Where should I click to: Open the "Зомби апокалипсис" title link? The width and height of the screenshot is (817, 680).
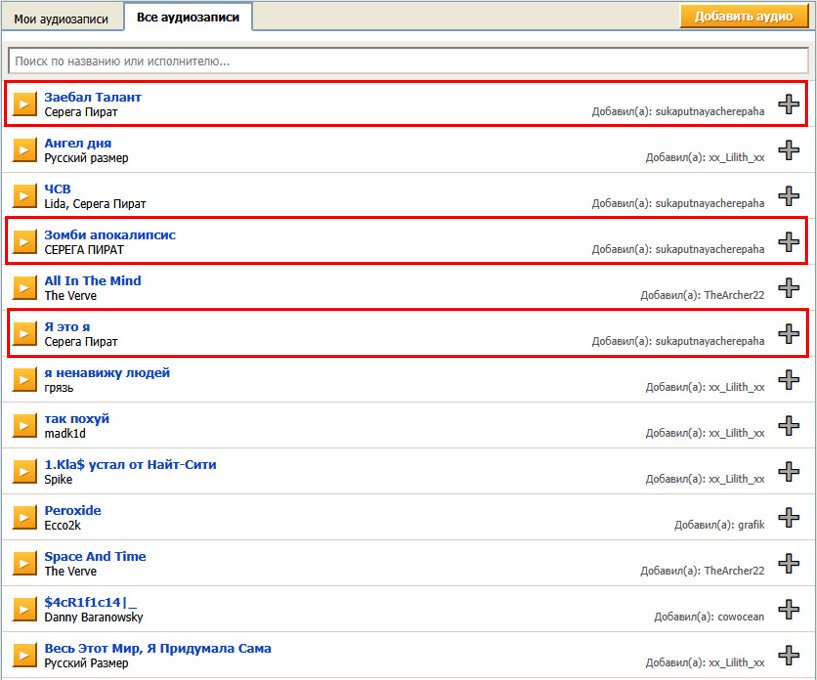[110, 235]
